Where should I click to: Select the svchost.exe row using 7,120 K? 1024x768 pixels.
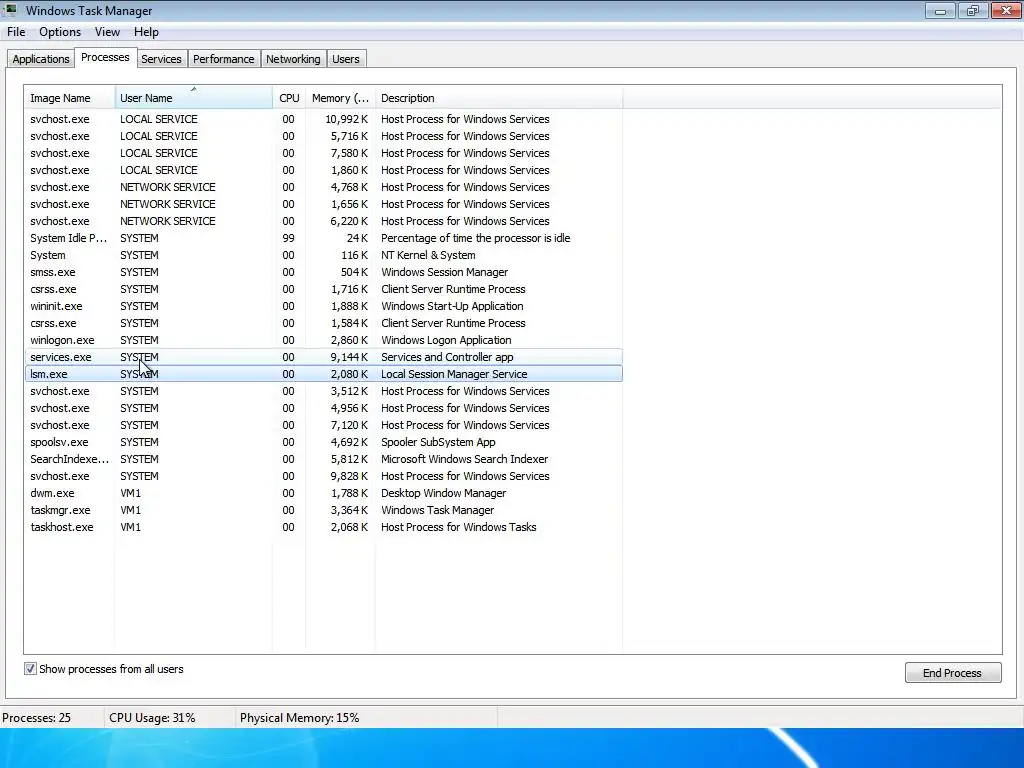(323, 424)
